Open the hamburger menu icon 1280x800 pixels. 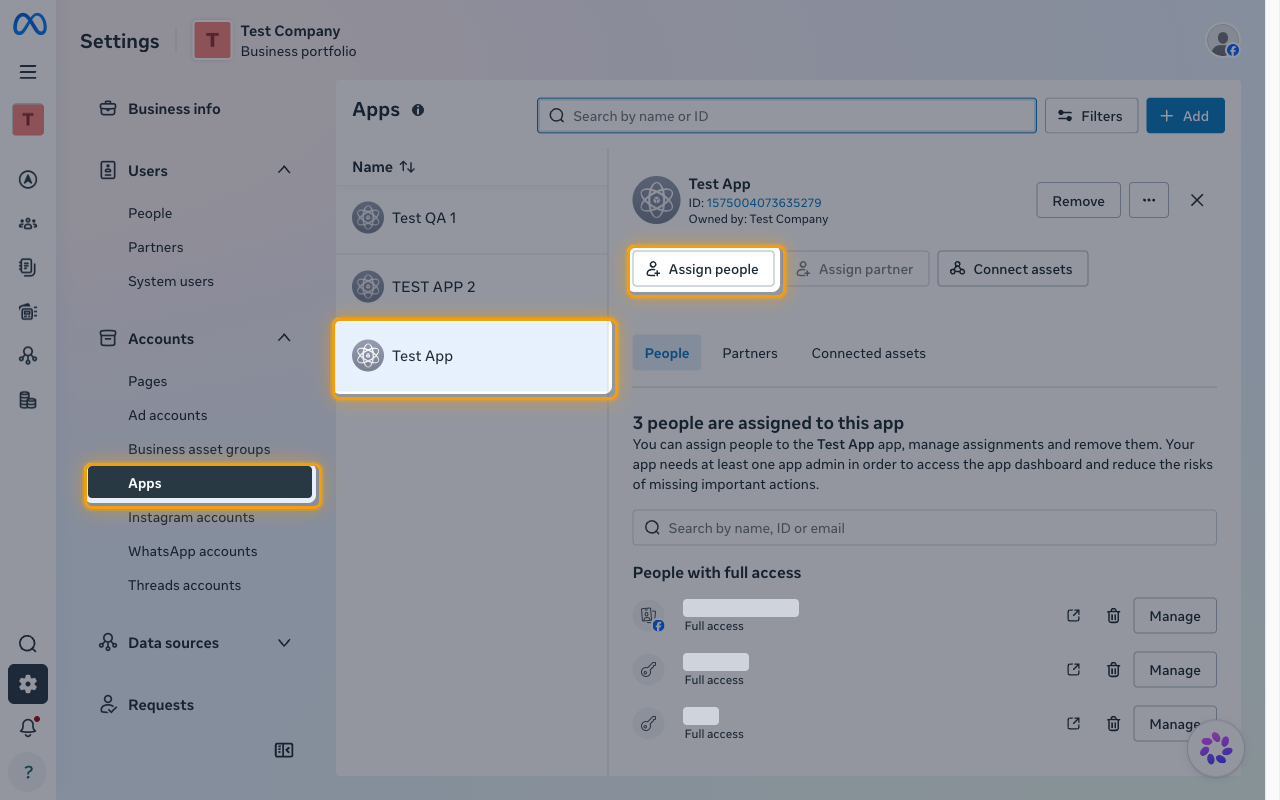pos(28,72)
